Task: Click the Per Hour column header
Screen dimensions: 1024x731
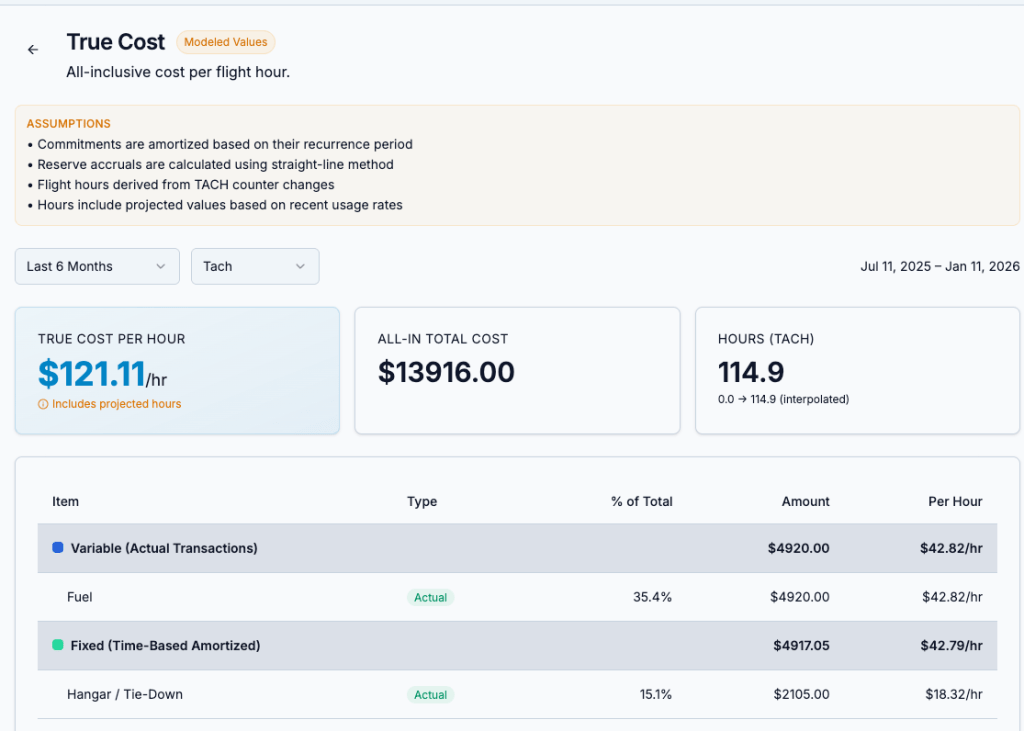Action: (x=955, y=501)
